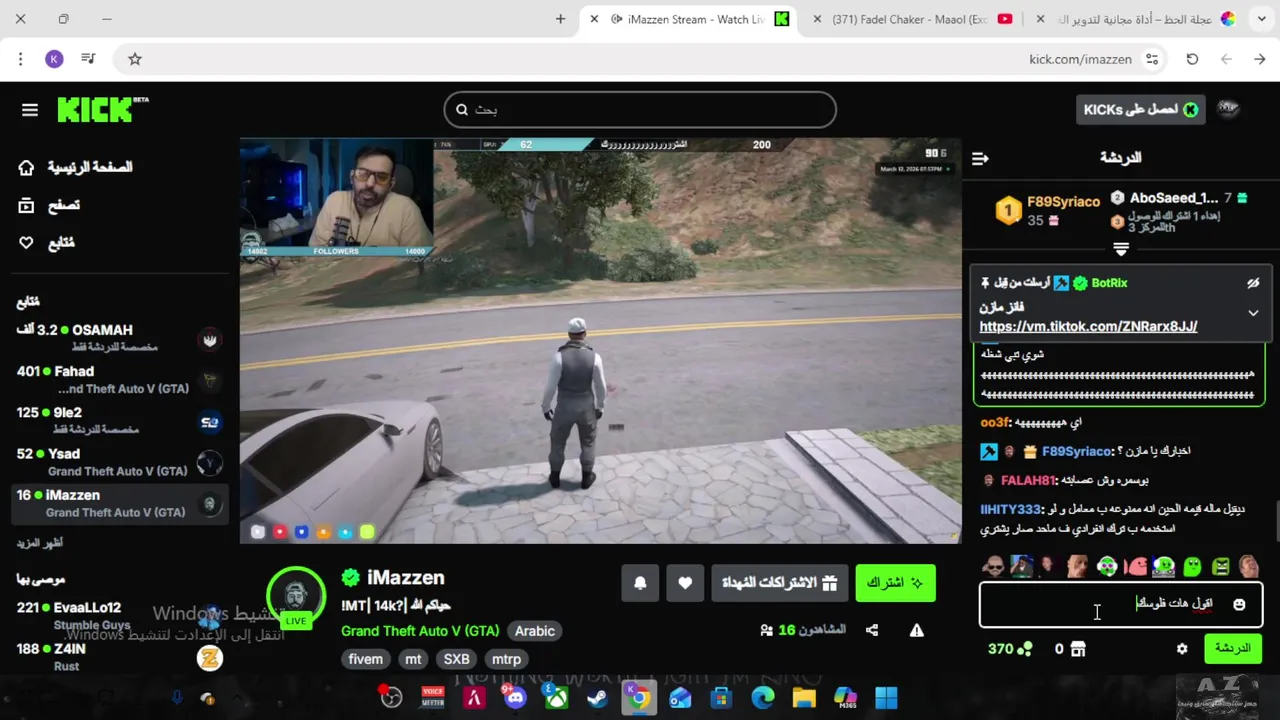Click the Arabic language tag
The height and width of the screenshot is (720, 1280).
[x=534, y=631]
